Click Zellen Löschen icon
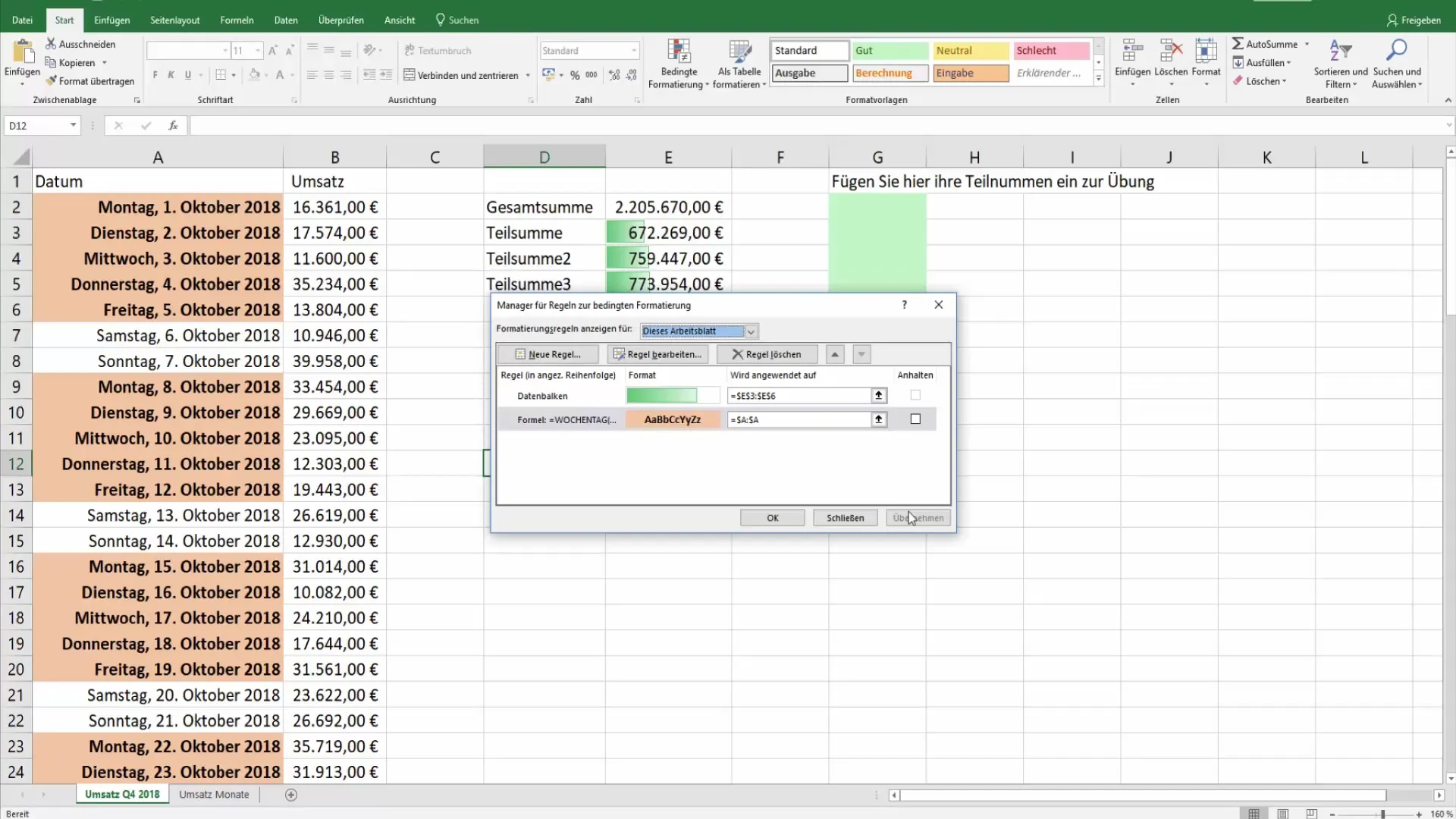This screenshot has height=819, width=1456. (x=1171, y=51)
